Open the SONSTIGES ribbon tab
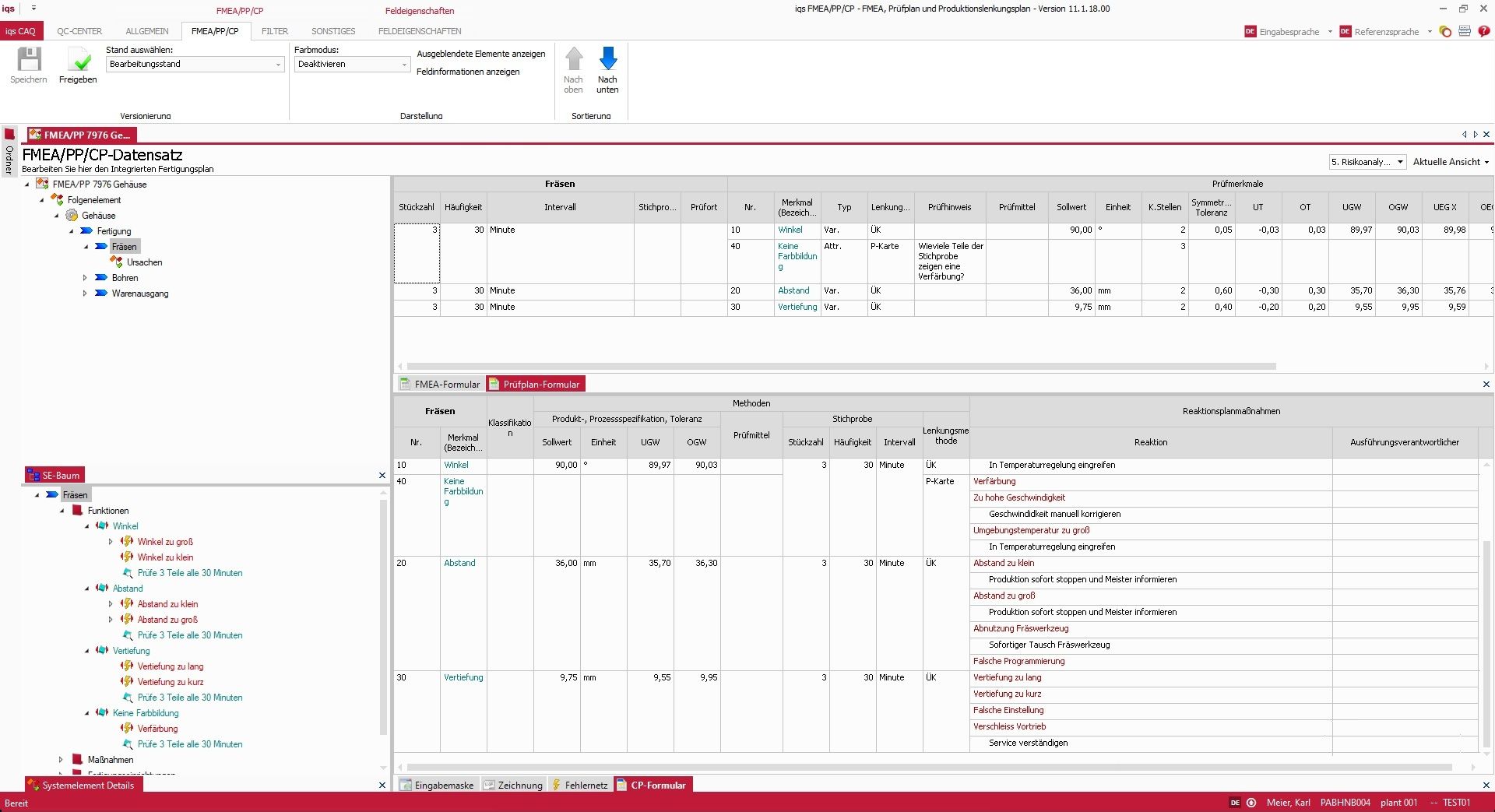This screenshot has width=1495, height=812. [332, 31]
